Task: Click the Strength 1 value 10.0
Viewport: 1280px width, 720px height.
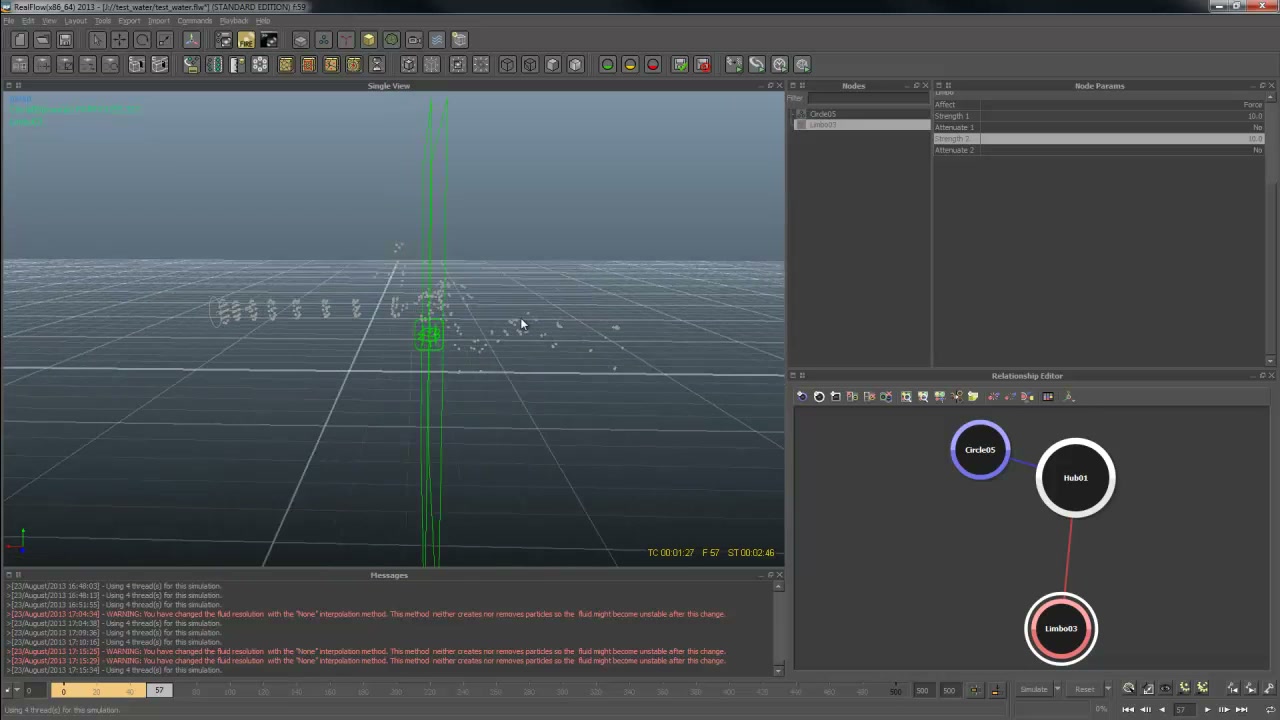Action: coord(1254,116)
